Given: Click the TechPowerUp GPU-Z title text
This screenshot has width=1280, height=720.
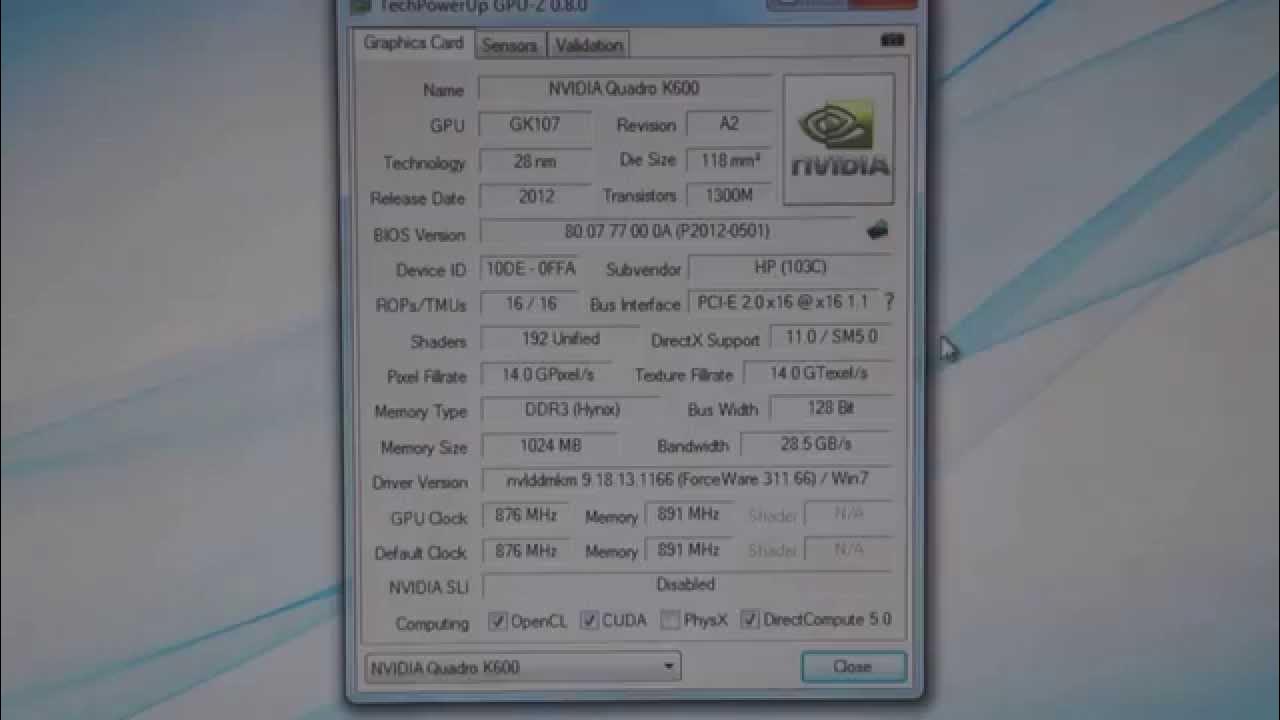Looking at the screenshot, I should pos(483,6).
